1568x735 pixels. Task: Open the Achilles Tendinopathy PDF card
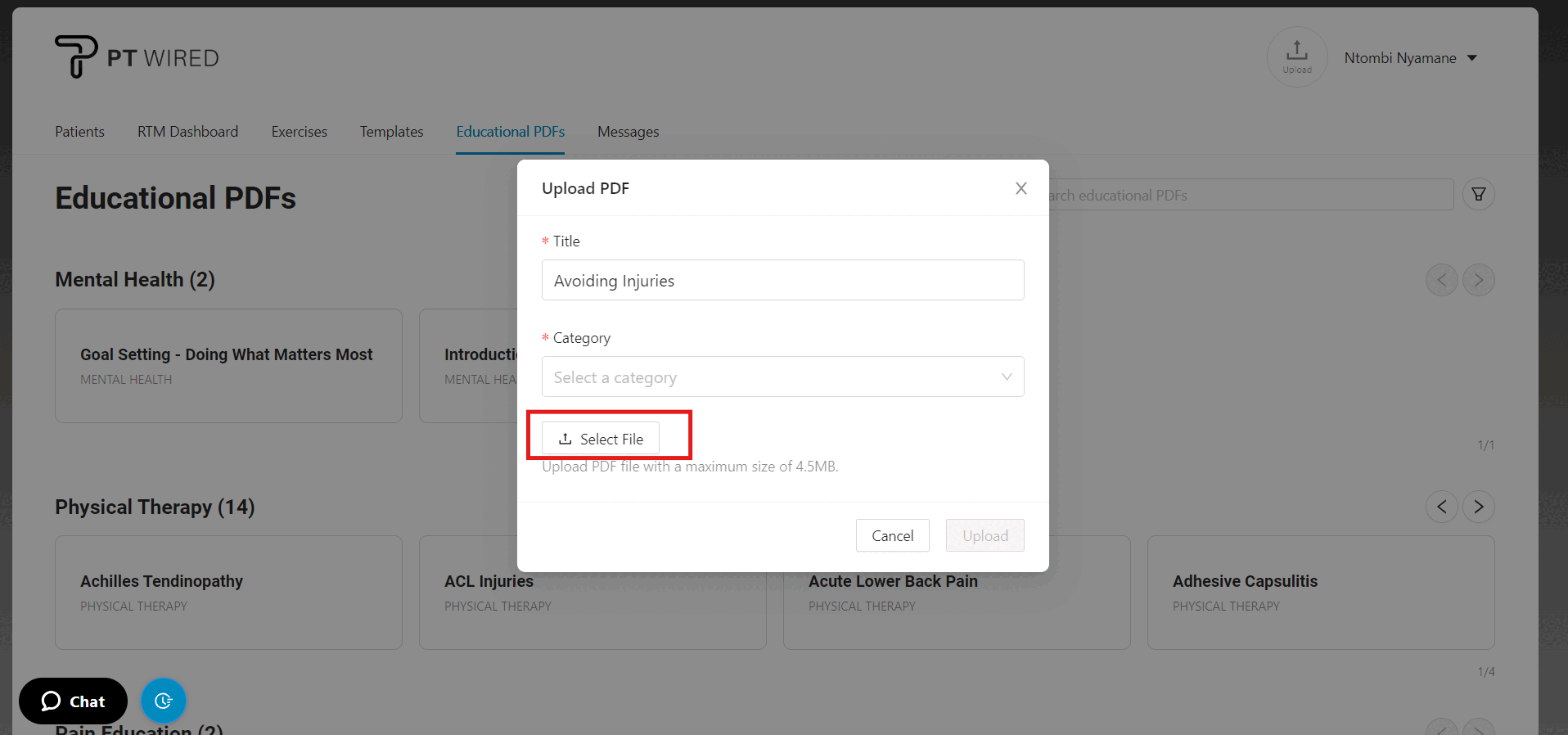pos(228,592)
